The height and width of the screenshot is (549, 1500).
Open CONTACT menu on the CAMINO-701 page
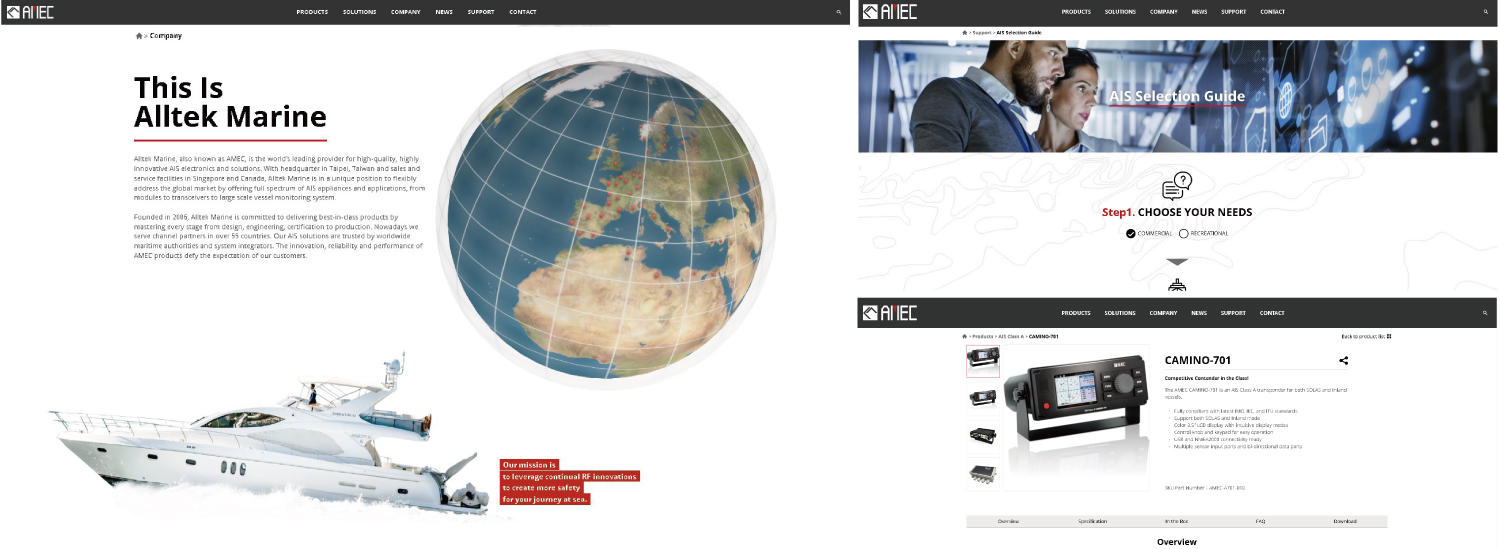pyautogui.click(x=1273, y=313)
